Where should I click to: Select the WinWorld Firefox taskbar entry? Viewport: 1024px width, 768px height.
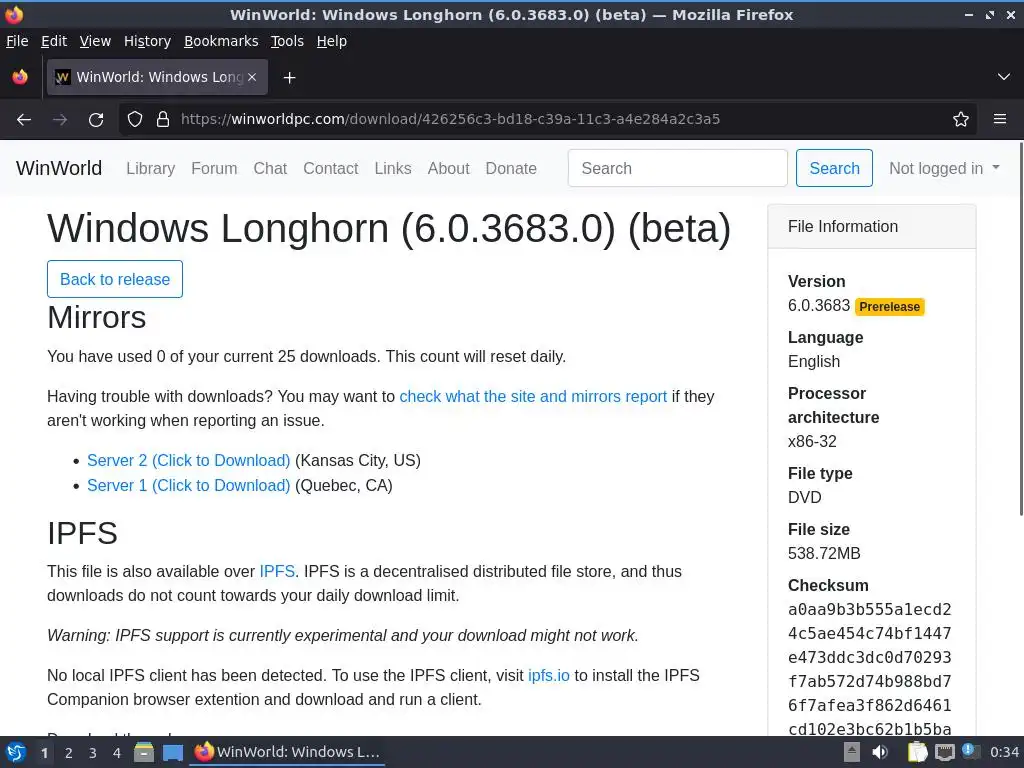click(287, 752)
